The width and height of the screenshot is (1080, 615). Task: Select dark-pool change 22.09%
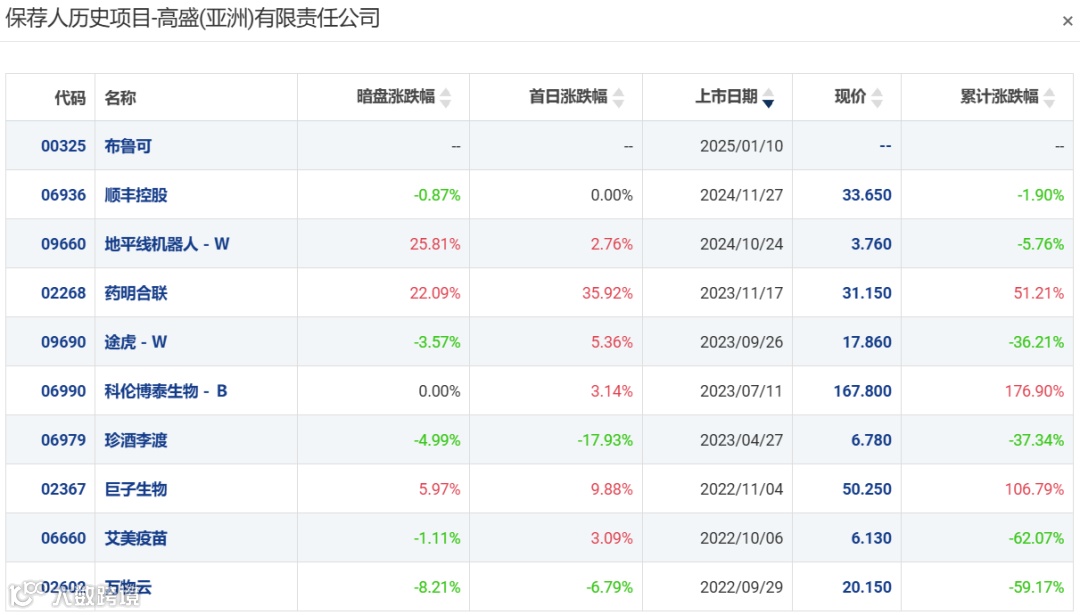coord(435,293)
